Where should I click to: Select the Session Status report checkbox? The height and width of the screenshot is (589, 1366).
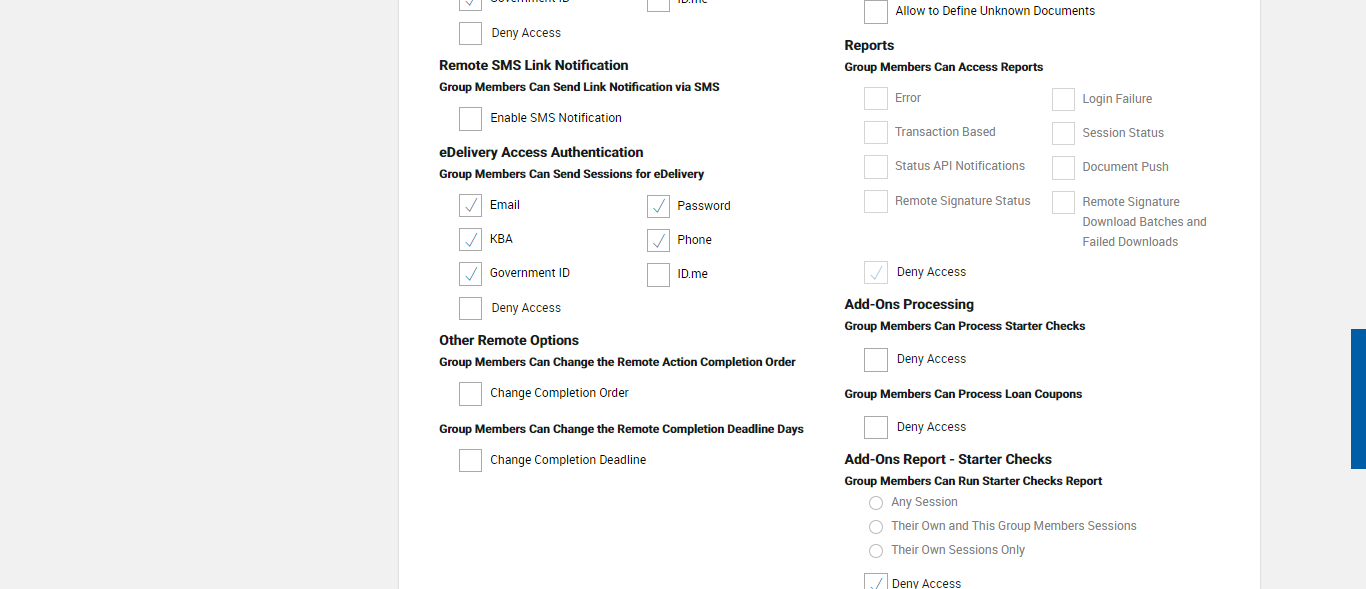click(x=1063, y=134)
